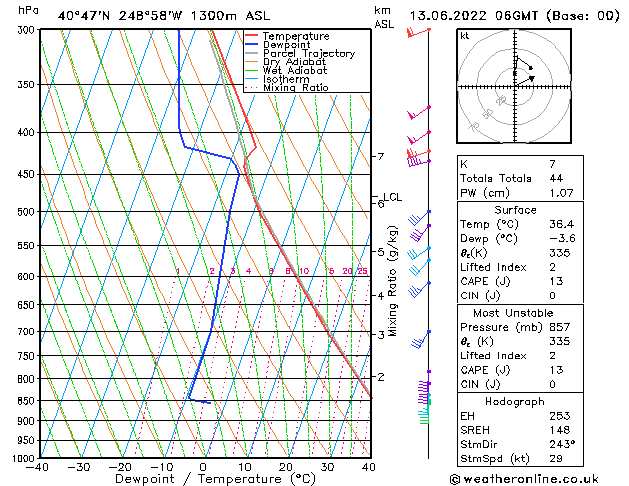Click the EH value 253
Screen dimensions: 629x486
click(x=560, y=416)
